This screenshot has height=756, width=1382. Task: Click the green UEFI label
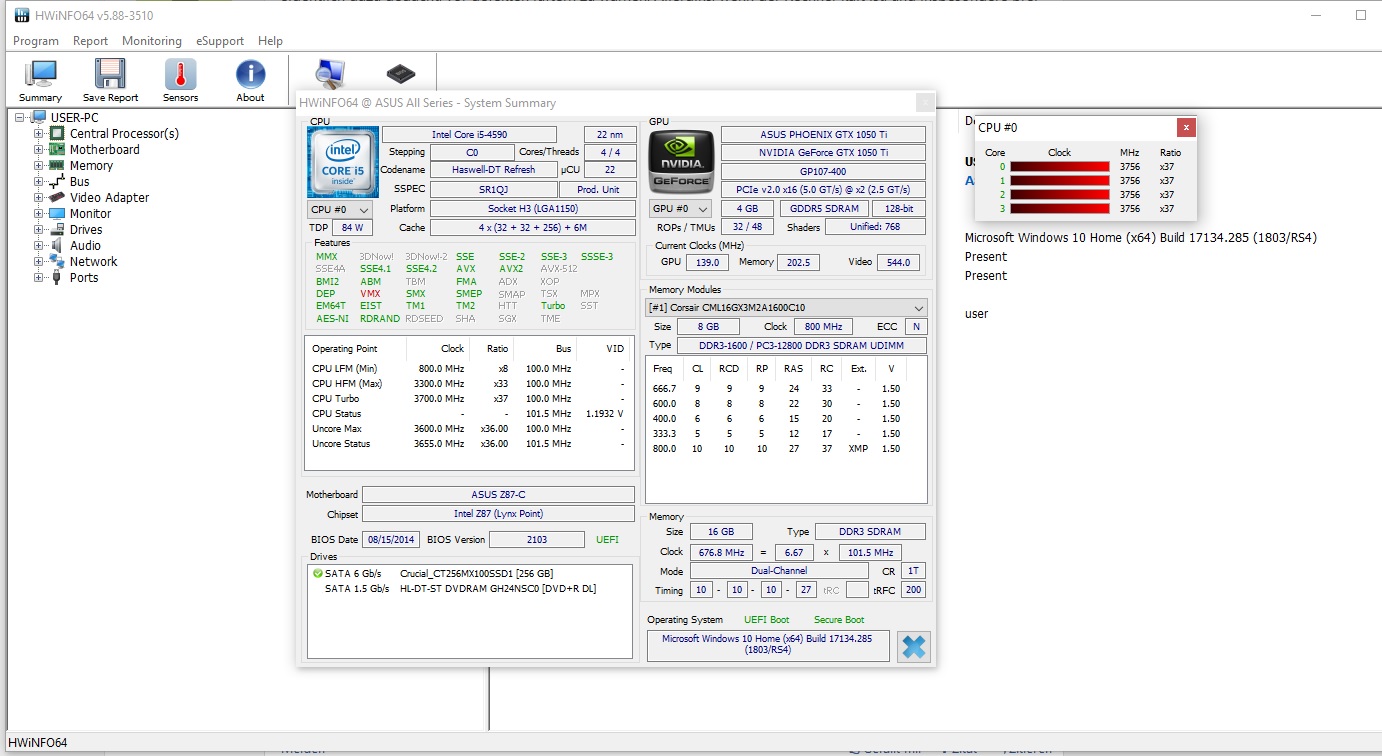[x=608, y=540]
